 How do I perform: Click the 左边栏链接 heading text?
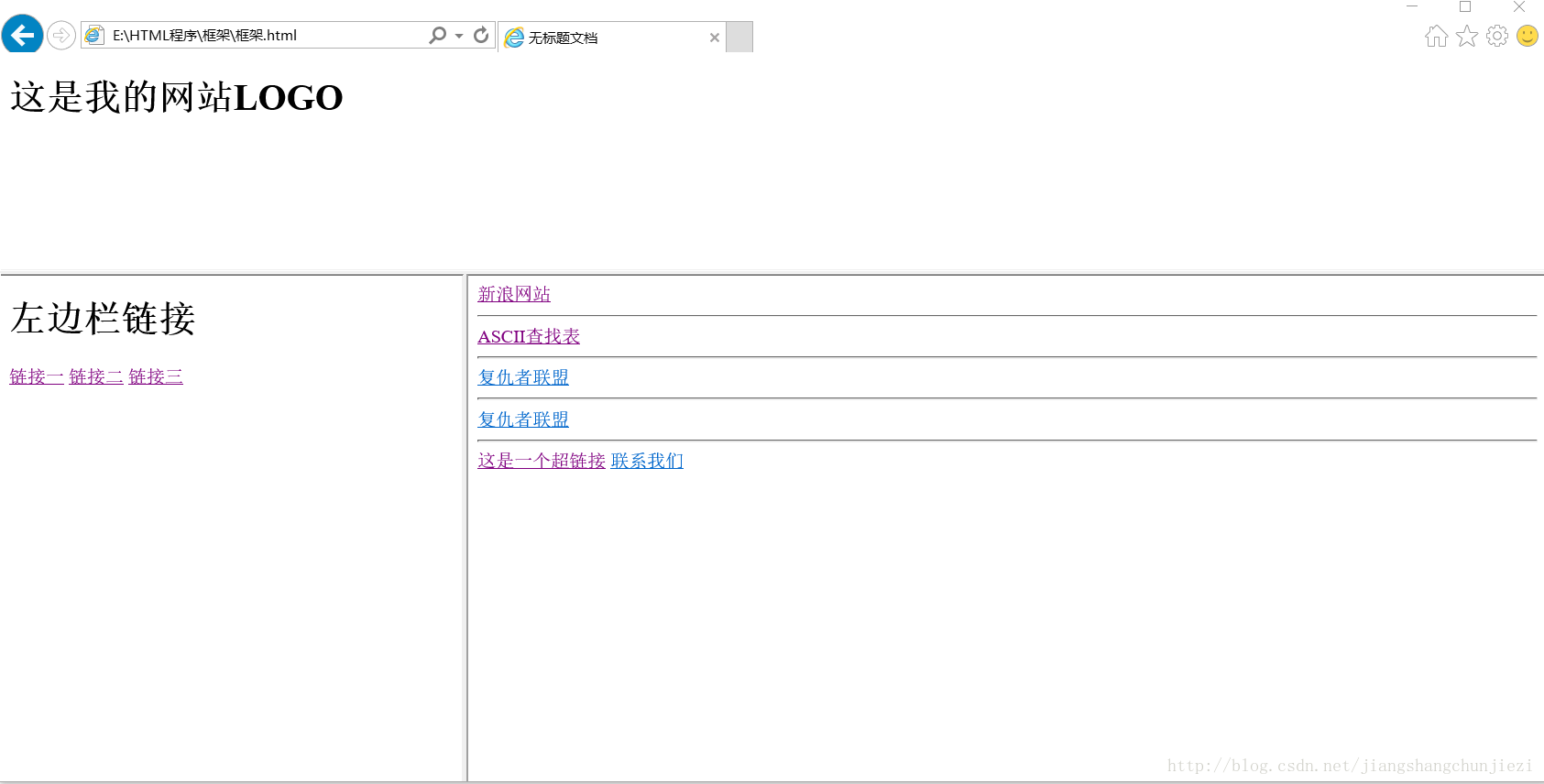pyautogui.click(x=103, y=318)
